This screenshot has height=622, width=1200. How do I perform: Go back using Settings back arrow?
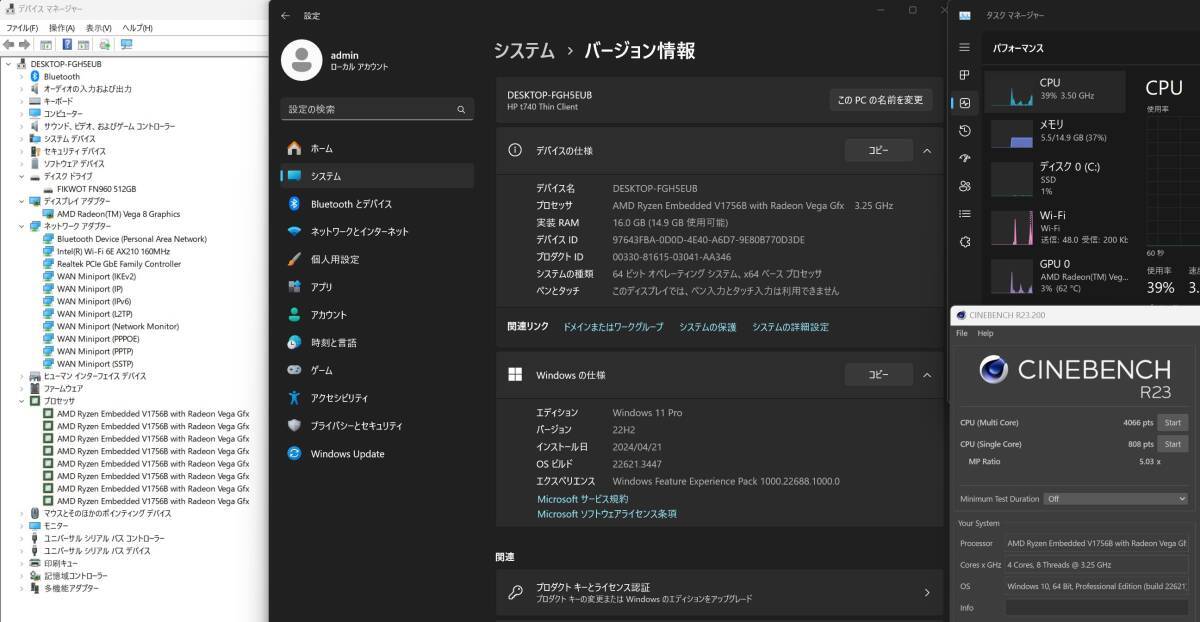pos(286,16)
